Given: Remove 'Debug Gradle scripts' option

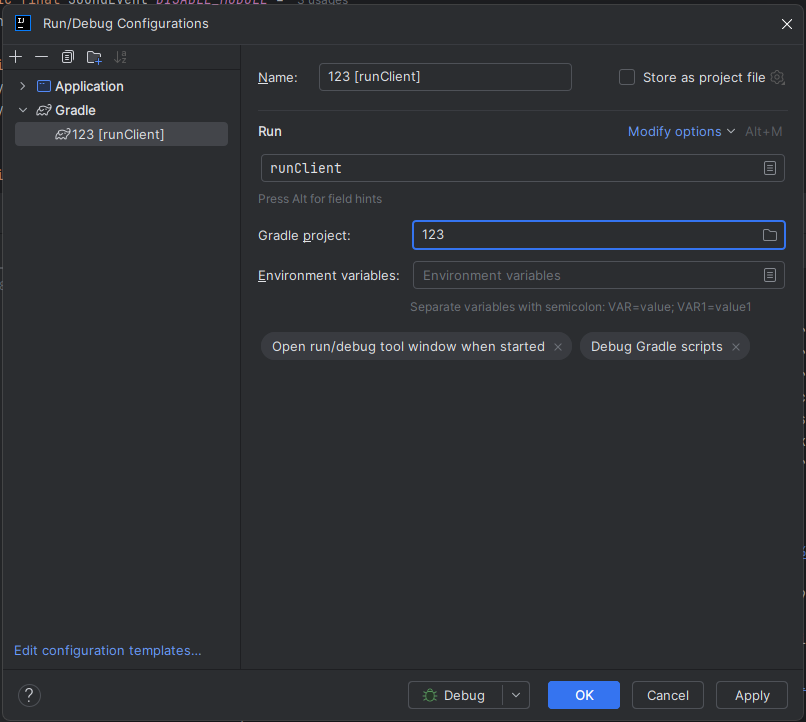Looking at the screenshot, I should coord(736,347).
